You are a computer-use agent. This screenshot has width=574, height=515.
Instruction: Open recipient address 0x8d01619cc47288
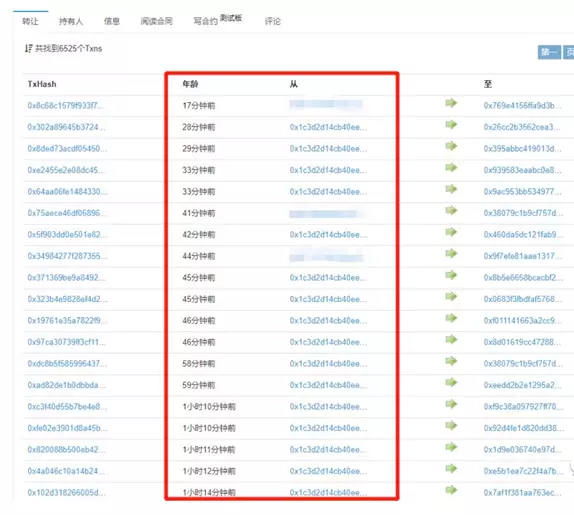(522, 342)
